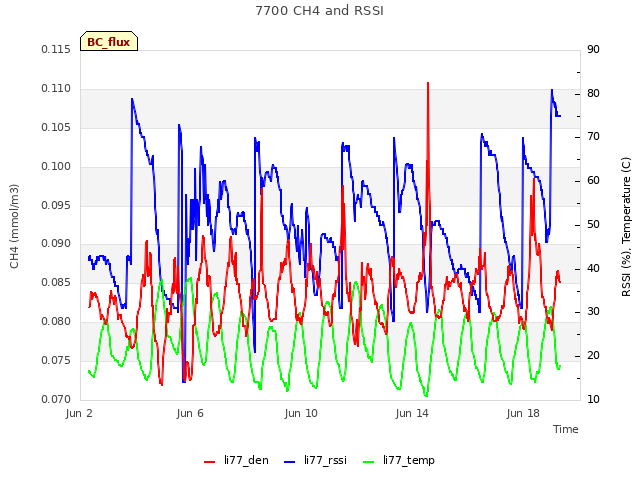Click the red li77_den legend swatch

209,462
